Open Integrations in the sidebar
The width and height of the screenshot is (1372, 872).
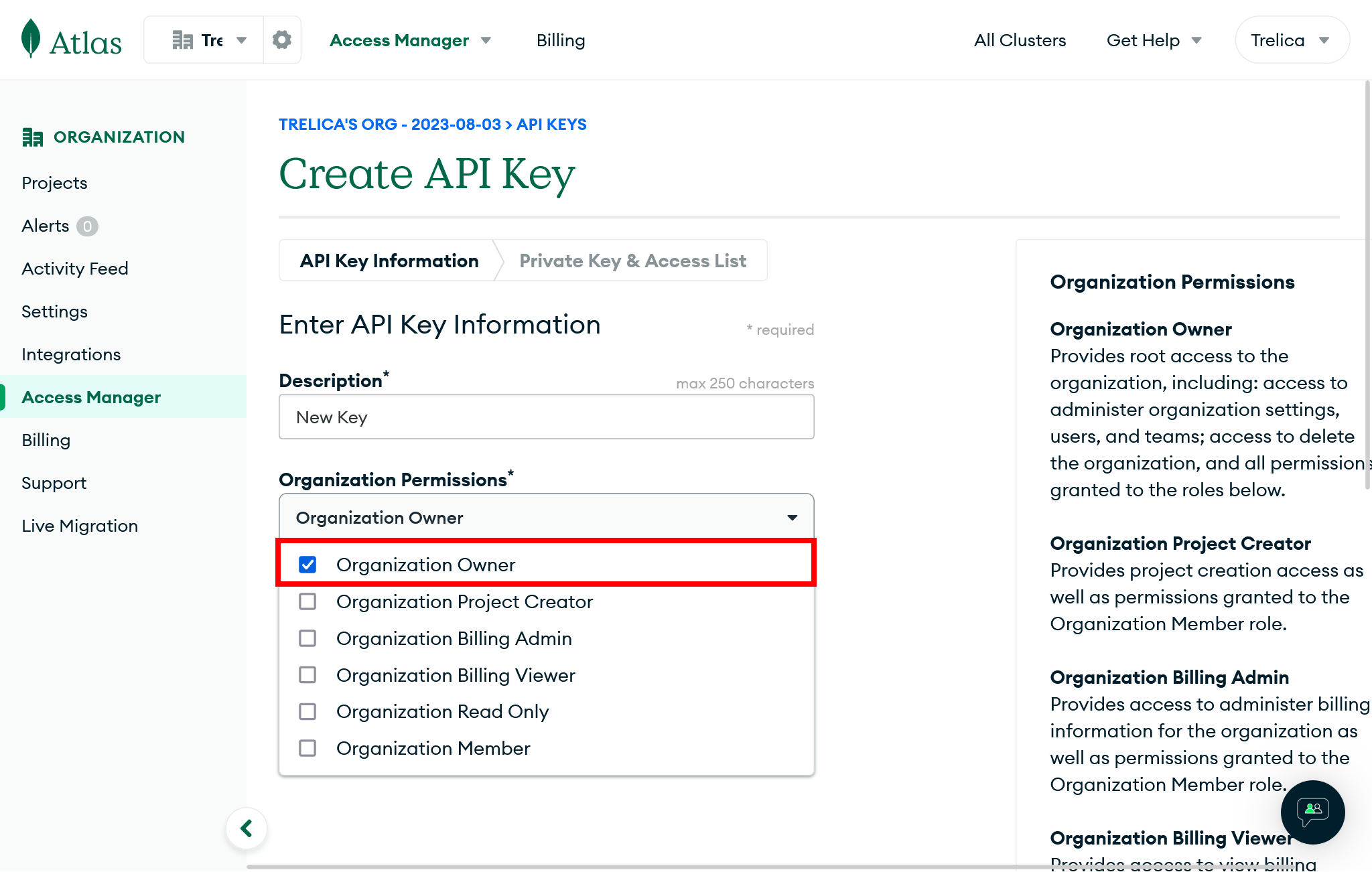71,354
